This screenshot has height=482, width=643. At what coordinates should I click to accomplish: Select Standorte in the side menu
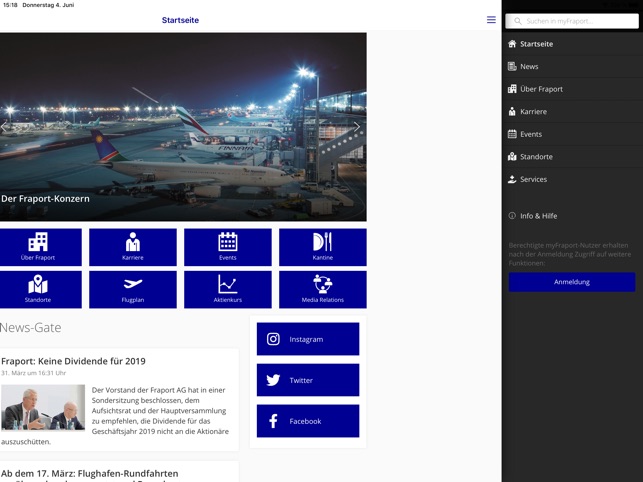coord(572,157)
